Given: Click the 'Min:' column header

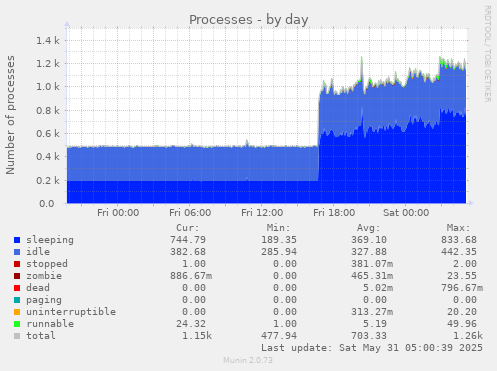Looking at the screenshot, I should 278,228.
